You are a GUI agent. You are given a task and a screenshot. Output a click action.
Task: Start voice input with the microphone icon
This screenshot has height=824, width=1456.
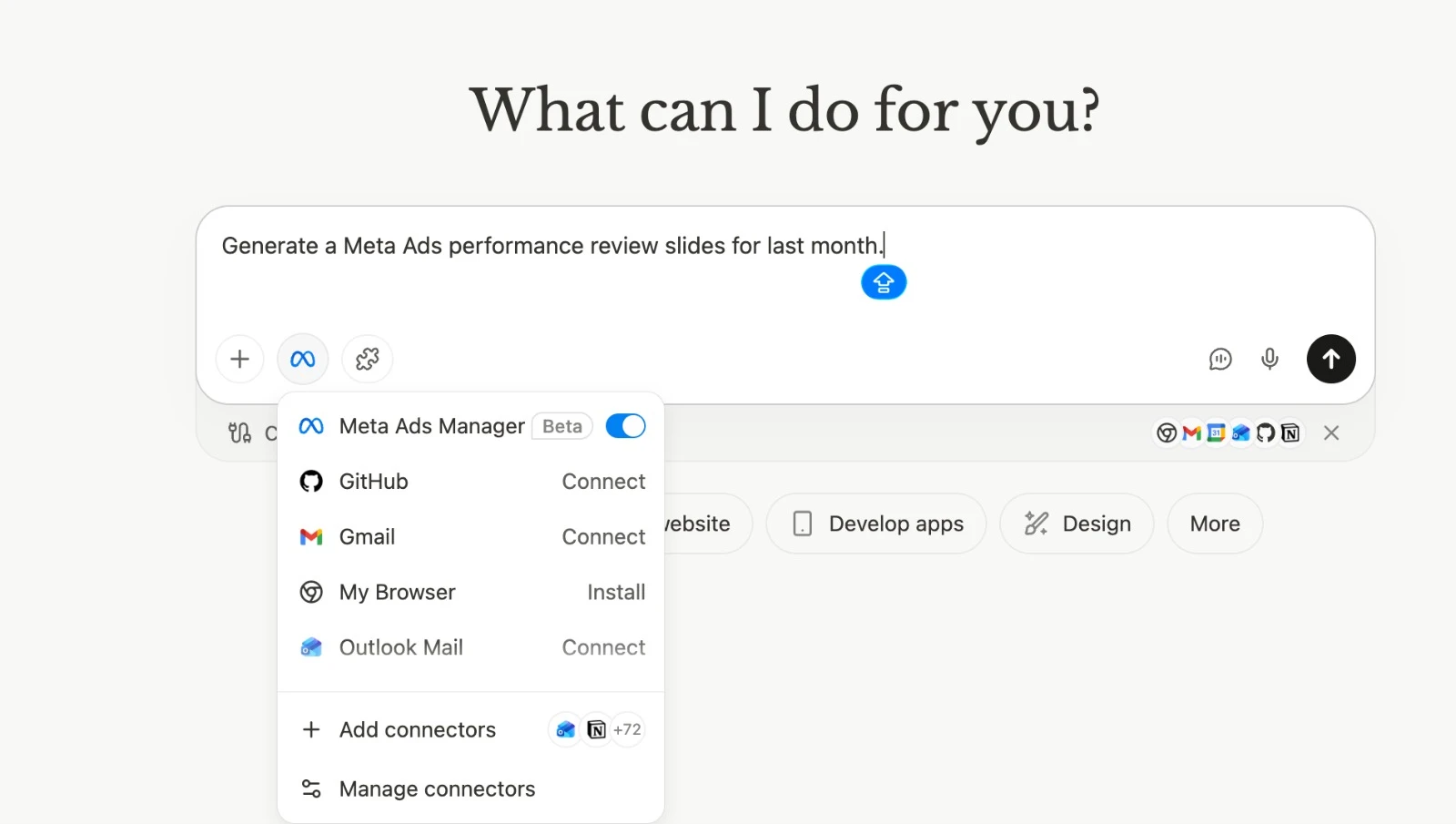pyautogui.click(x=1269, y=359)
